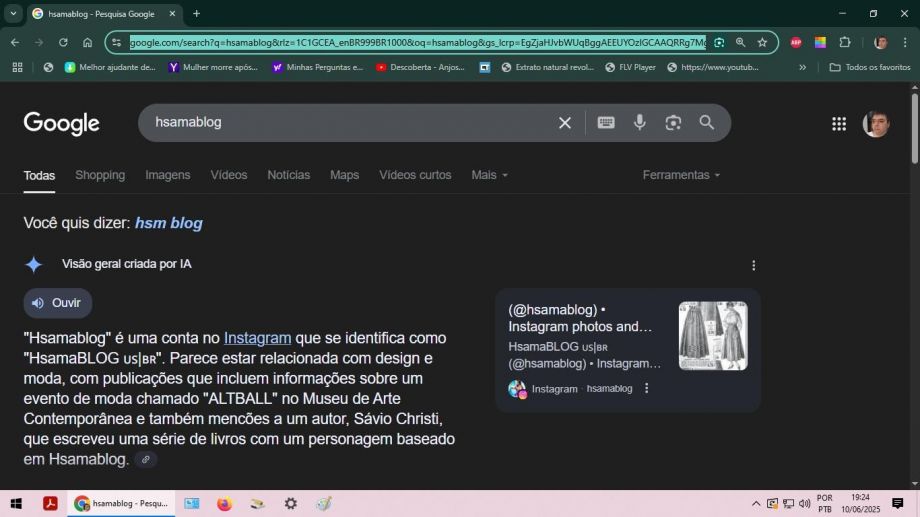Select the Todas results tab
The image size is (920, 517).
pyautogui.click(x=39, y=175)
